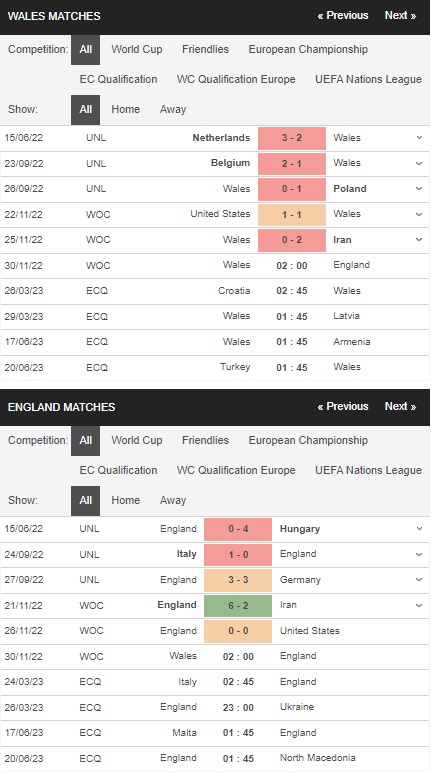Expand Wales vs Poland match chevron
431x775 pixels.
point(419,189)
